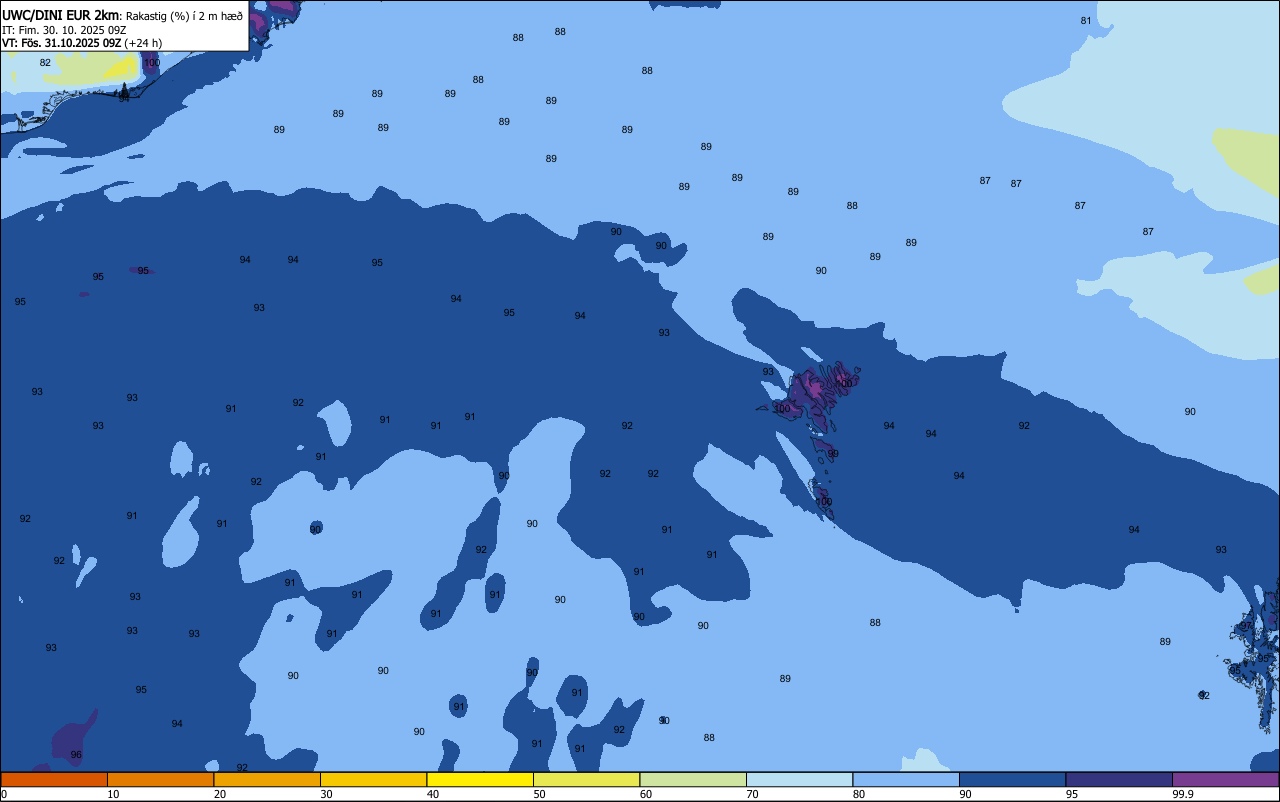1280x802 pixels.
Task: Click the "50" legend tick label
Action: [539, 794]
